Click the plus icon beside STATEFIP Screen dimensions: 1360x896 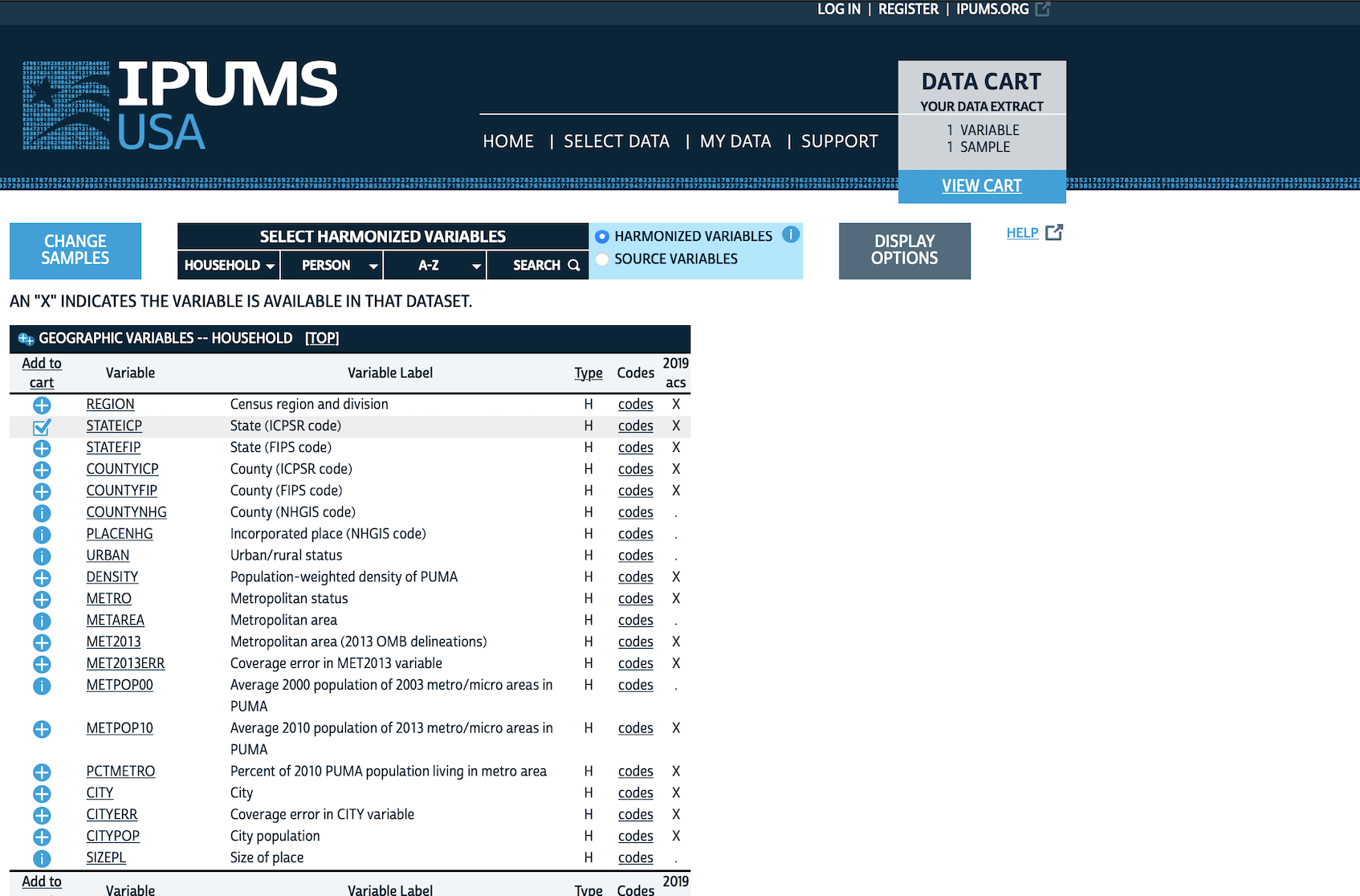tap(42, 449)
